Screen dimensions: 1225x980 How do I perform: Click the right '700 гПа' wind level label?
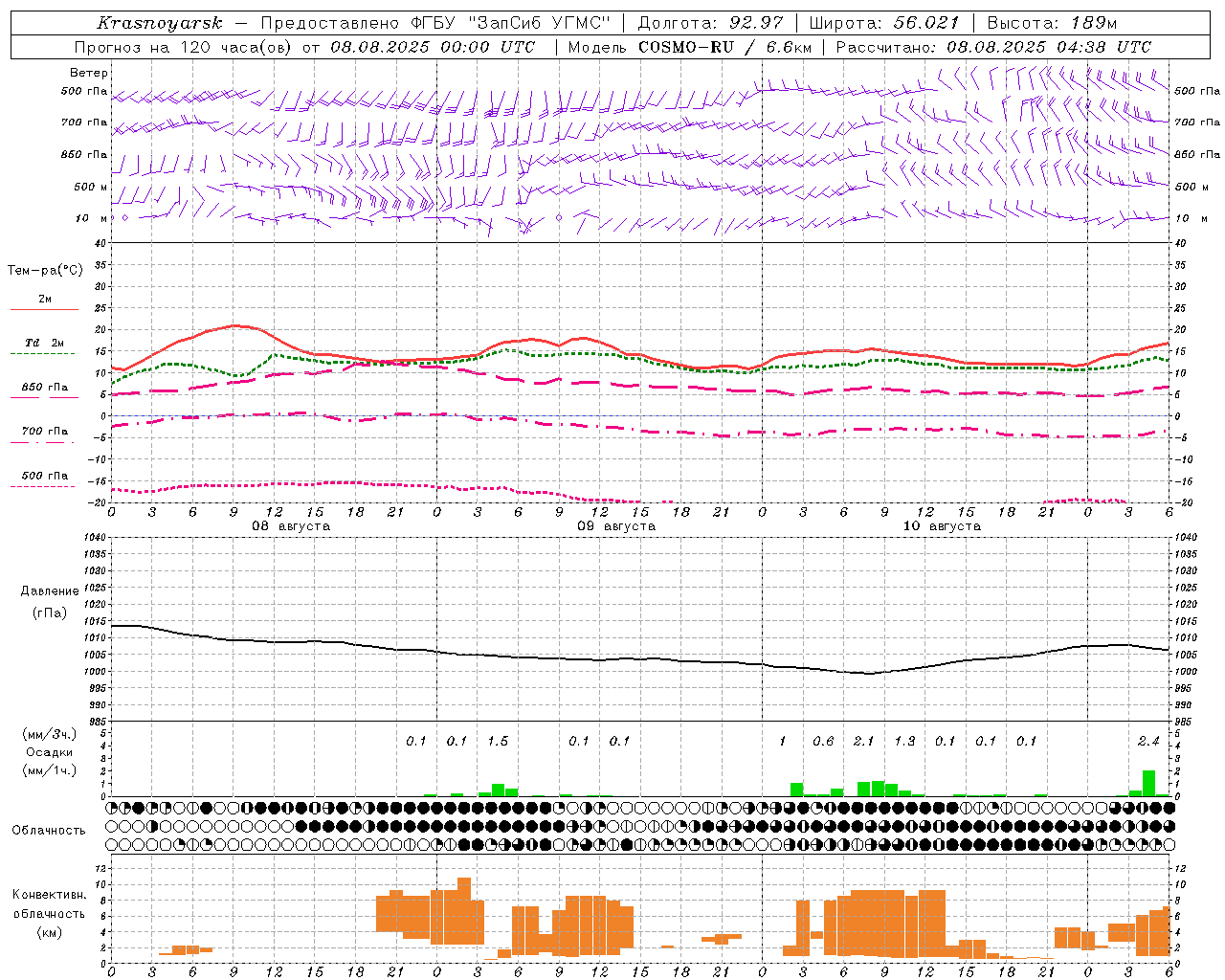click(x=1197, y=122)
